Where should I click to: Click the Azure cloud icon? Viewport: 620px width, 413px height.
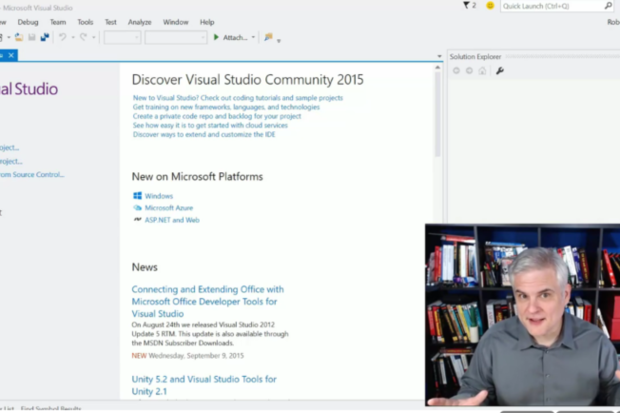point(137,208)
